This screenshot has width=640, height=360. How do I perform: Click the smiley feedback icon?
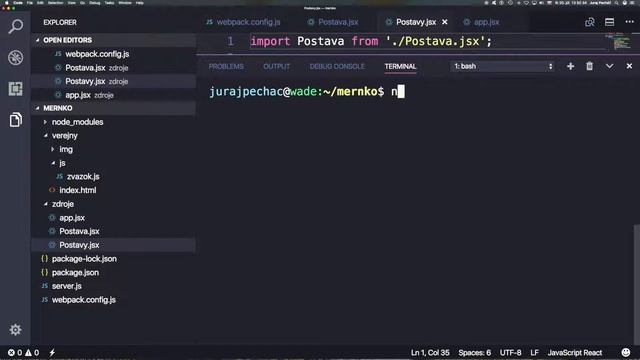pyautogui.click(x=625, y=352)
